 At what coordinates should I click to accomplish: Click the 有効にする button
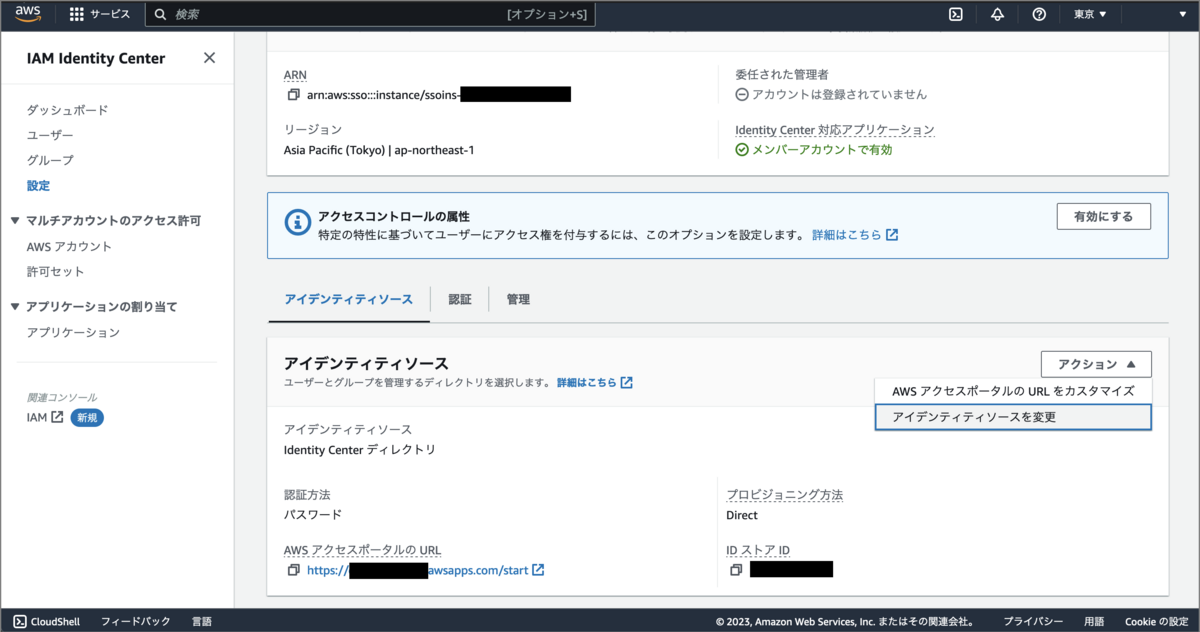pos(1103,216)
